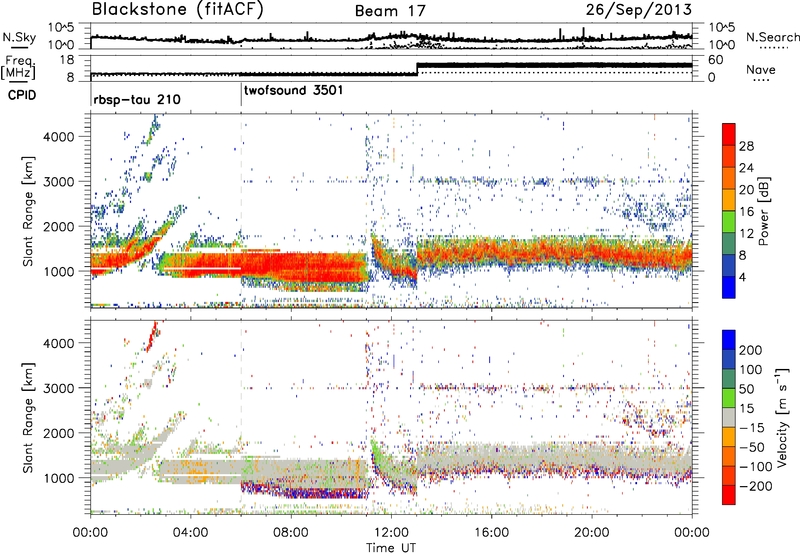Click the "2000" range tick of power panel
This screenshot has height=554, width=800.
[x=58, y=226]
